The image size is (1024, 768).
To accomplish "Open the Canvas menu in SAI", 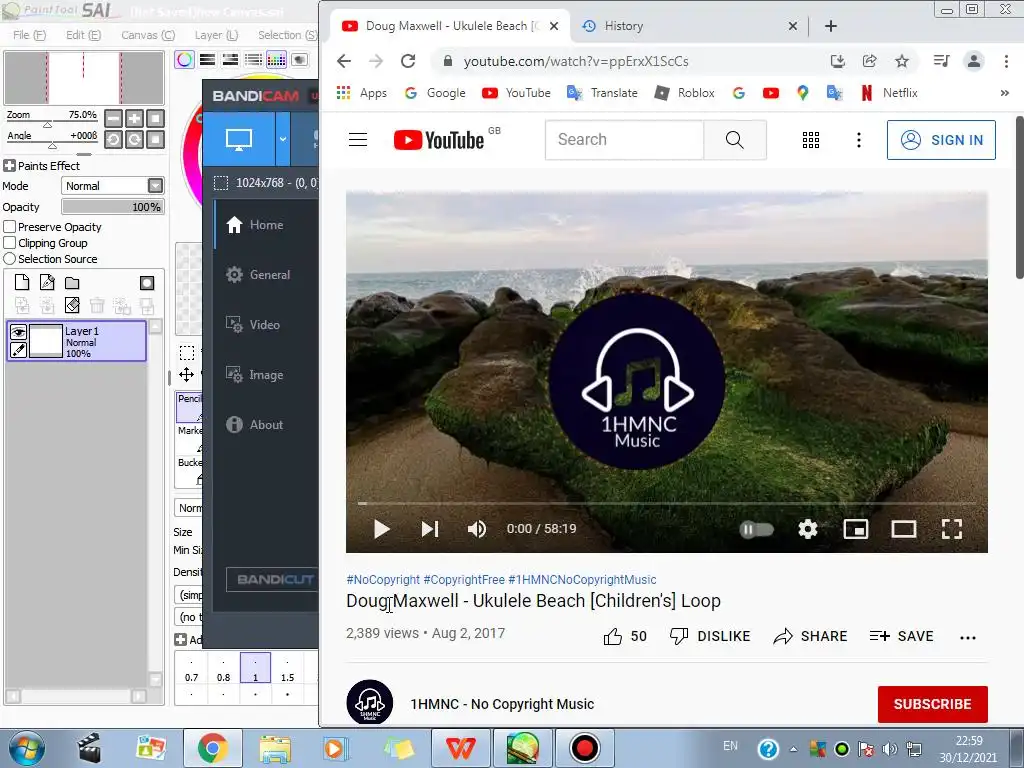I will (x=148, y=35).
